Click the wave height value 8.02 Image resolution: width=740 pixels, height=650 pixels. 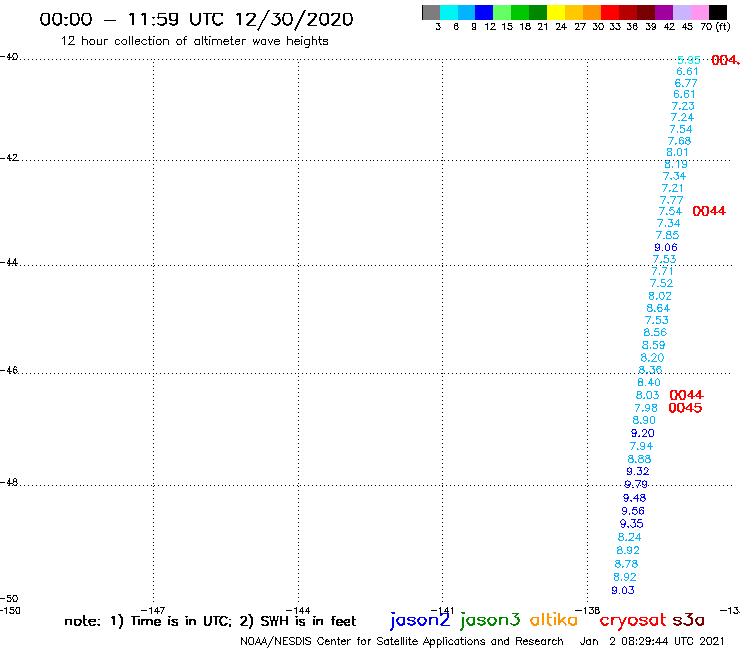(x=660, y=296)
